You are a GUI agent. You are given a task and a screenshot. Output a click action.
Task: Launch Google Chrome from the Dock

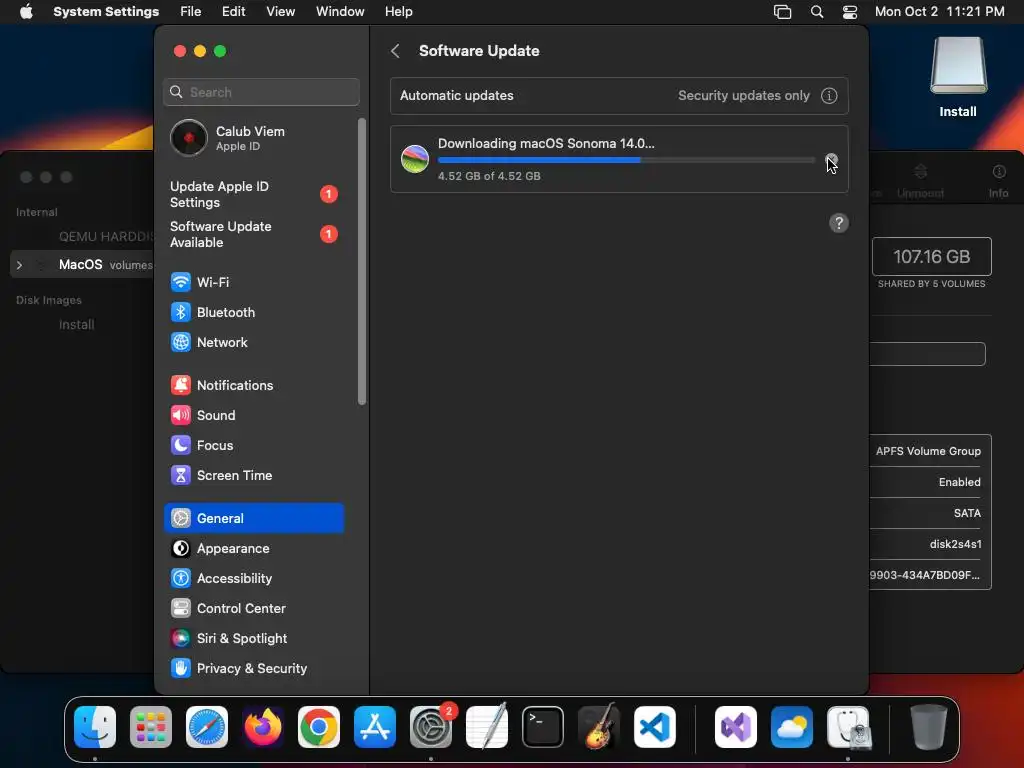319,727
